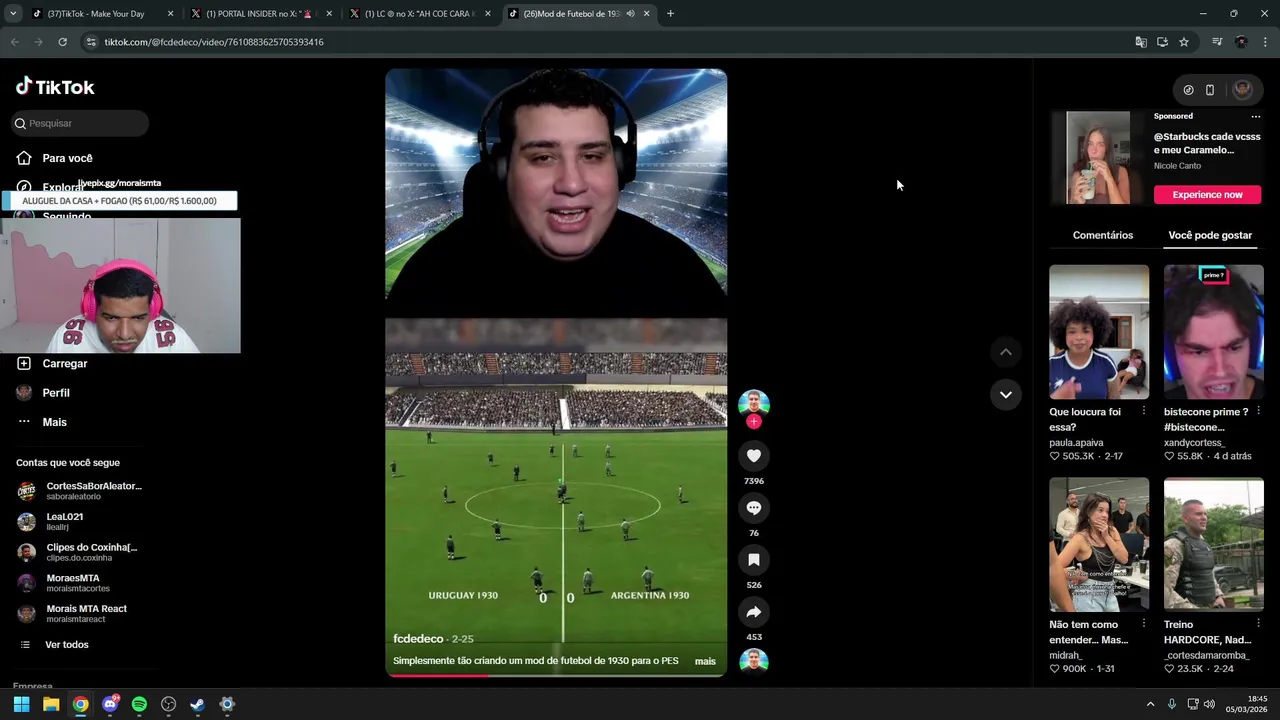
Task: Switch to the TikTok - Make Your Day tab
Action: pos(100,14)
